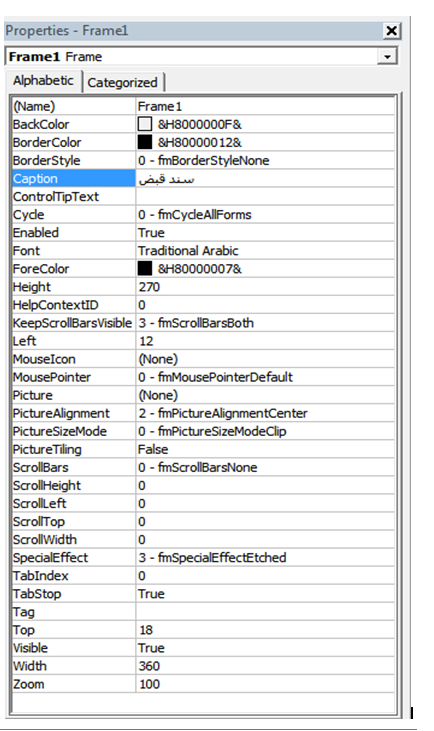
Task: Click the Traditional Arabic font value
Action: point(188,251)
